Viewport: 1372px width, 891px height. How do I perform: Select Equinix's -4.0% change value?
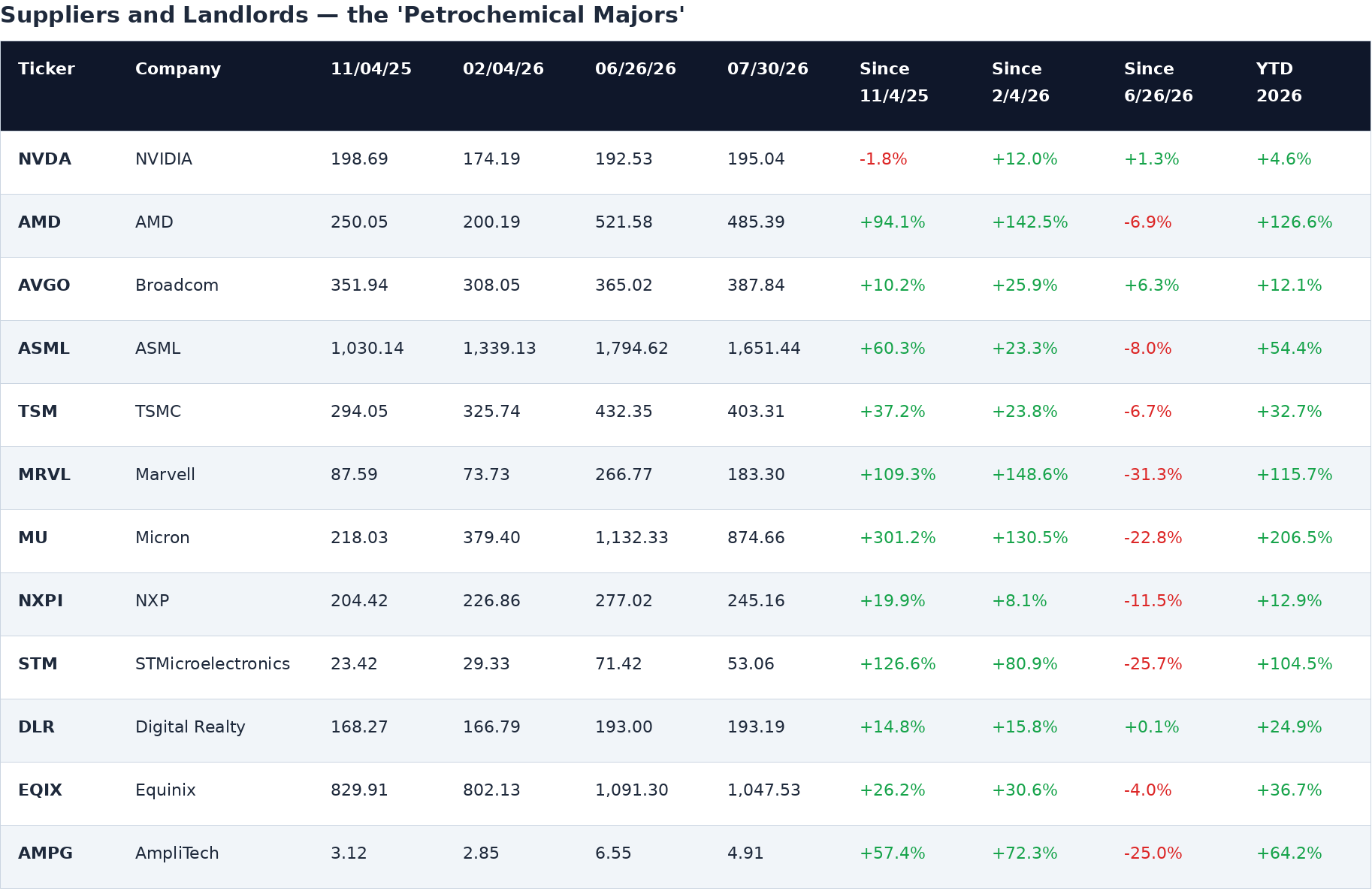[1148, 790]
